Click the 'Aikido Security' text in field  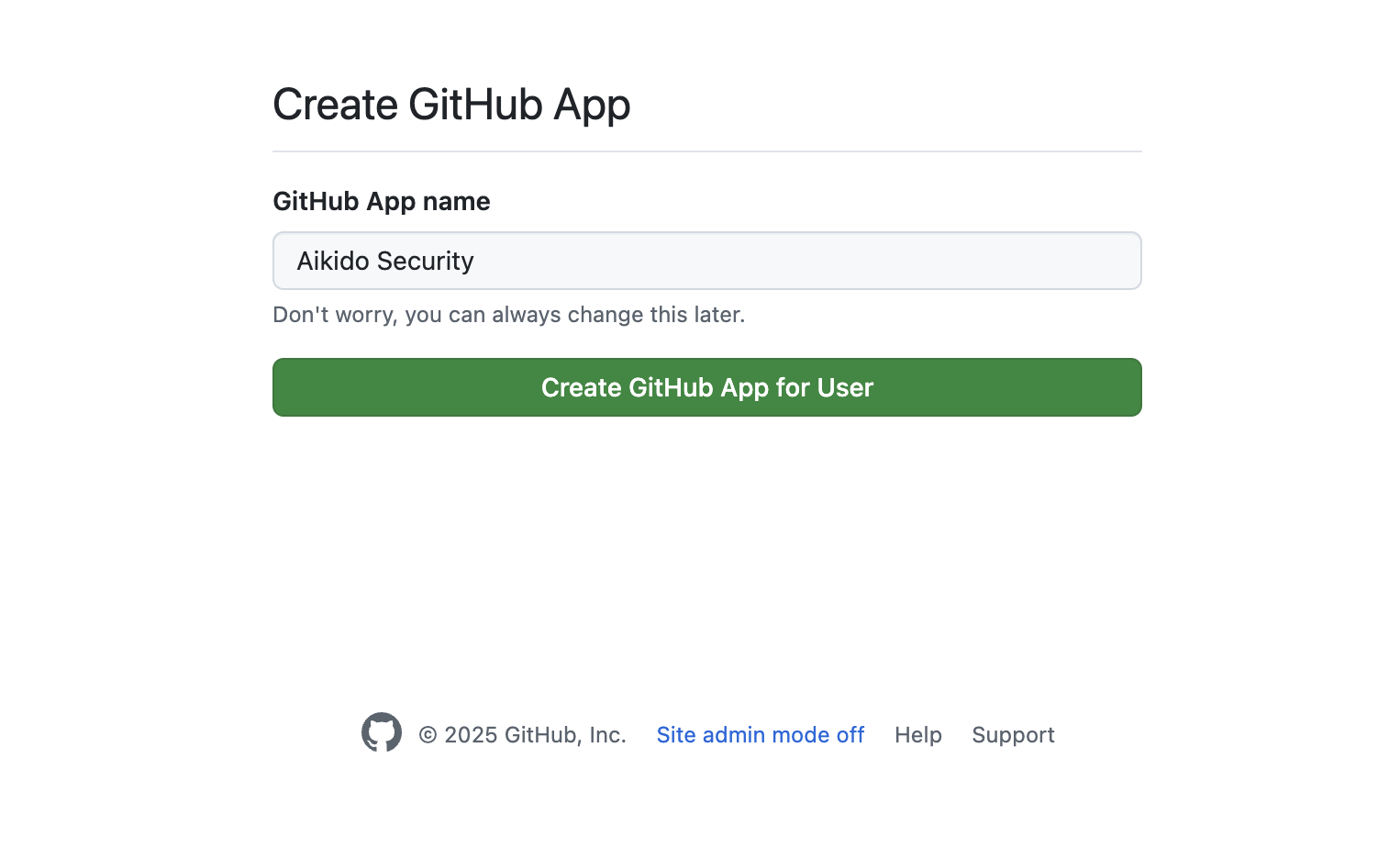tap(385, 262)
